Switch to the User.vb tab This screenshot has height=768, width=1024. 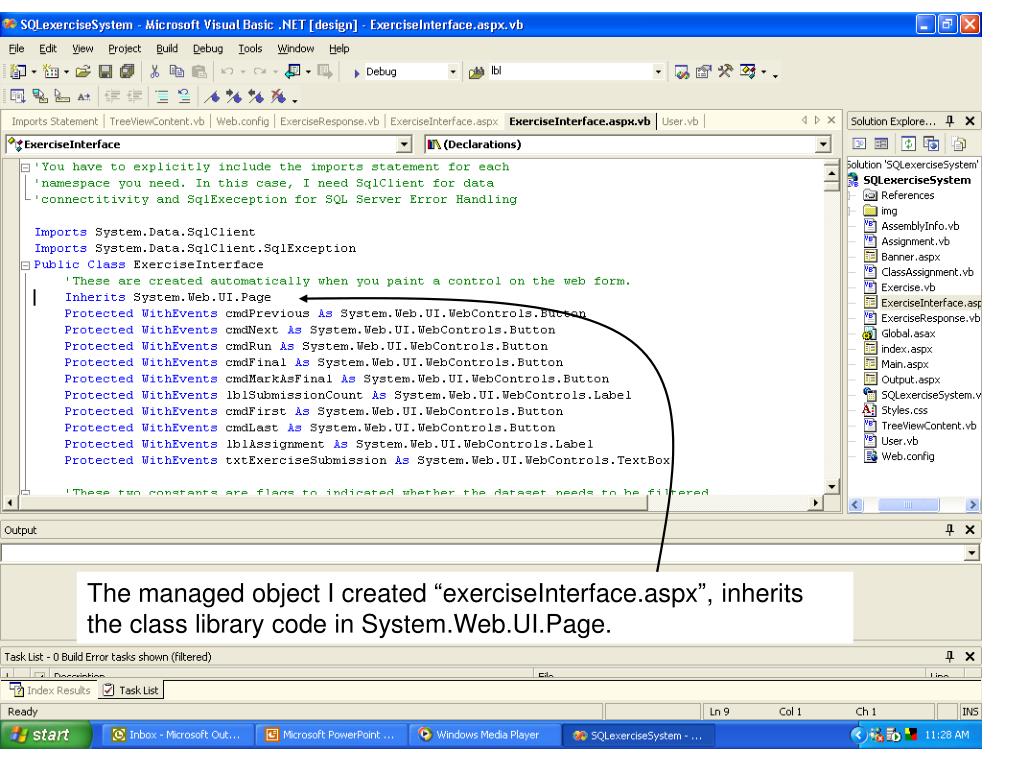[x=680, y=121]
